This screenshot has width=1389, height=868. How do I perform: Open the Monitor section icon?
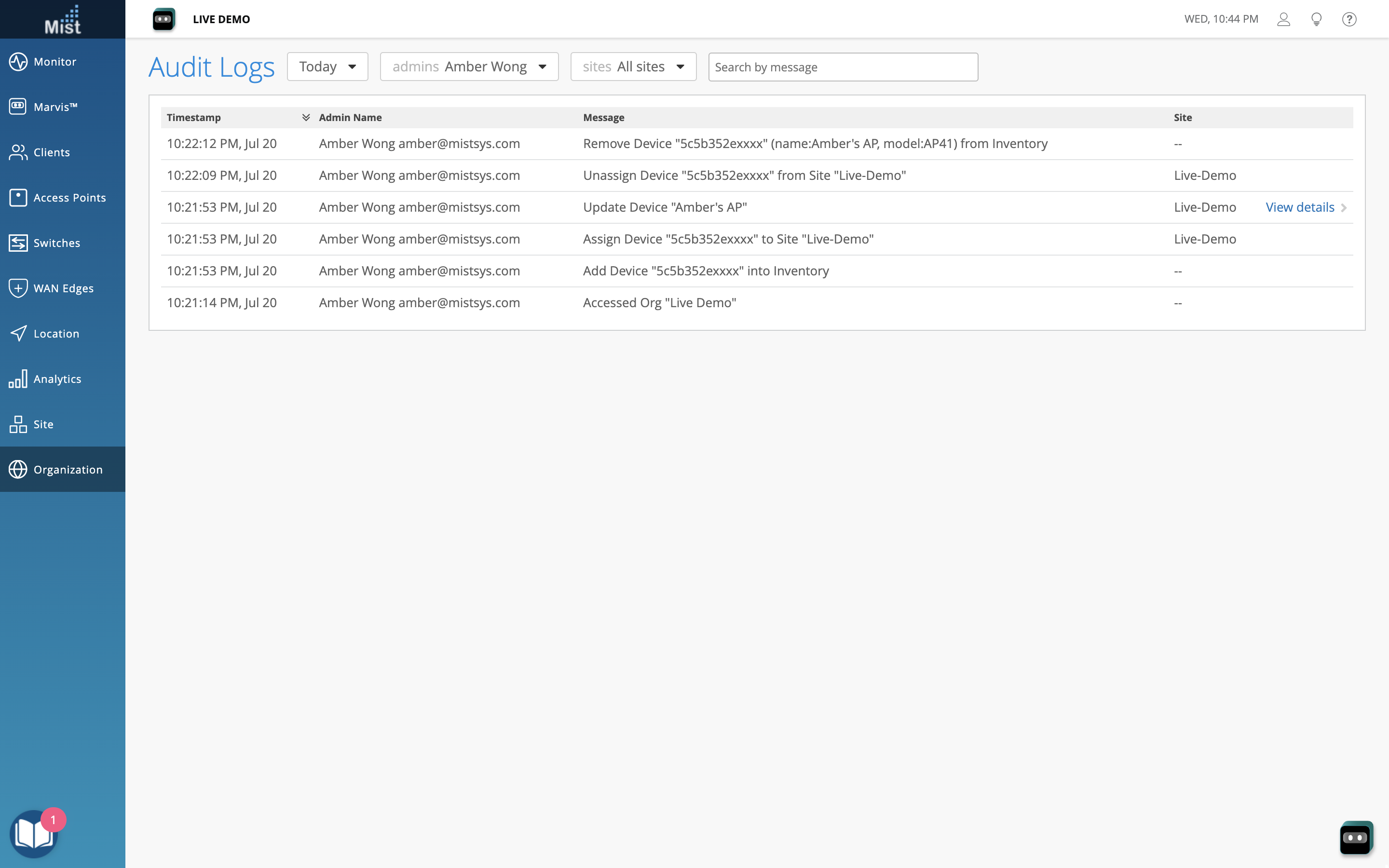(18, 61)
